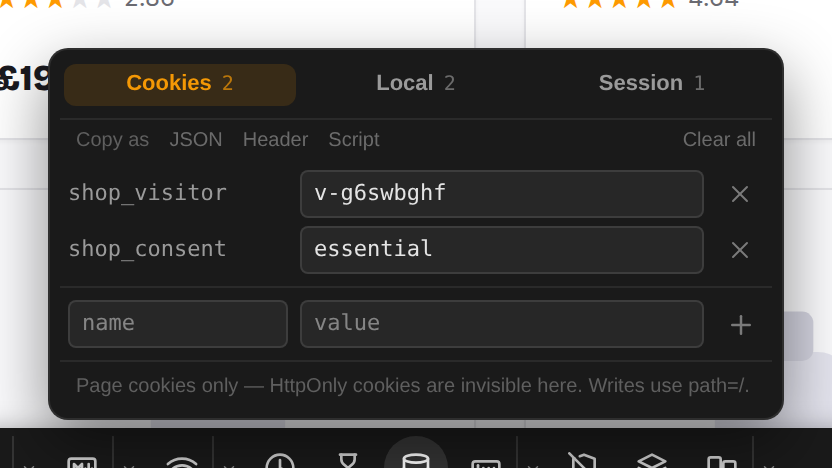Delete the shop_visitor cookie
832x468 pixels.
(x=740, y=194)
